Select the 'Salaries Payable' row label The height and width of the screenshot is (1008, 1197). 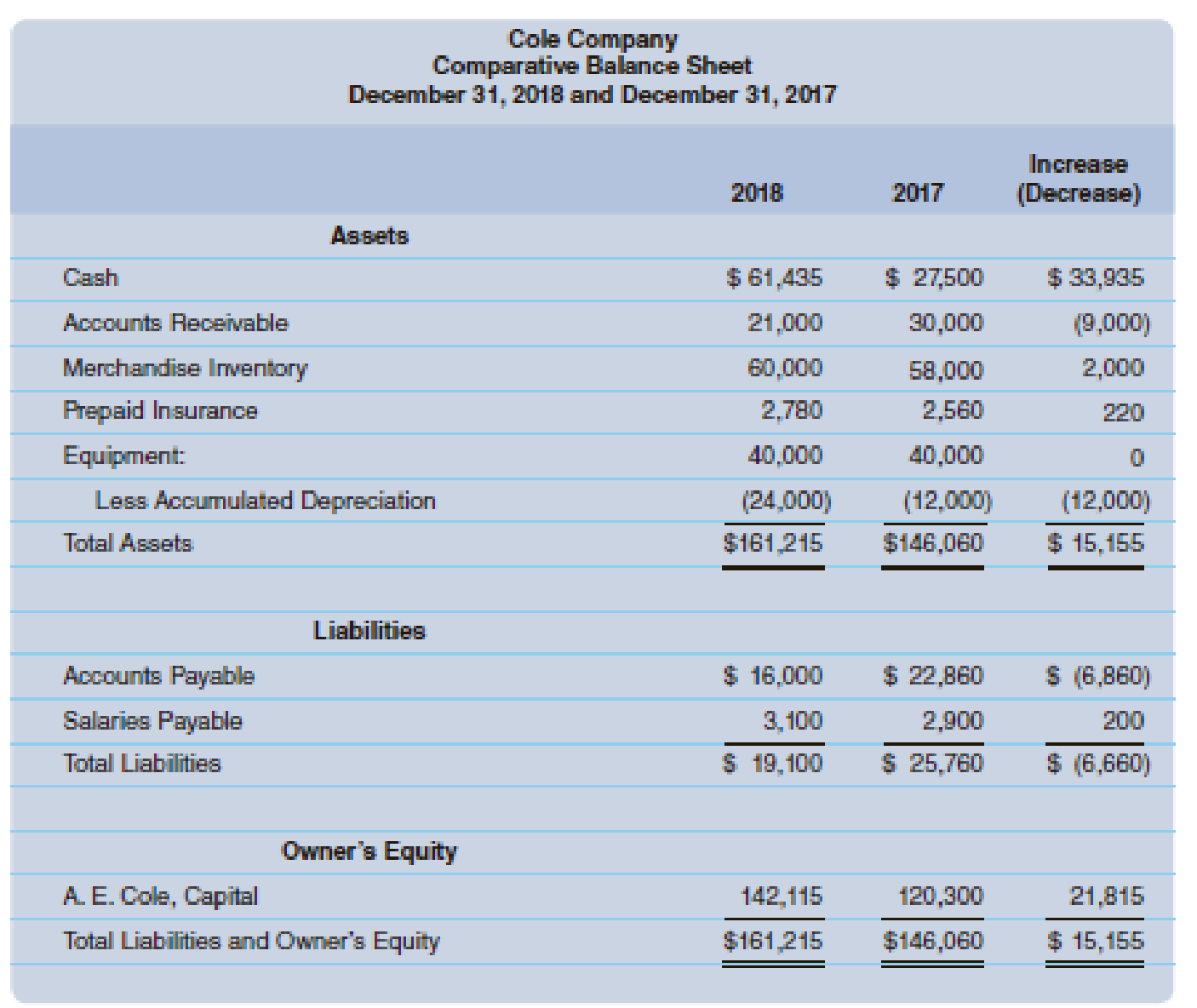[152, 721]
